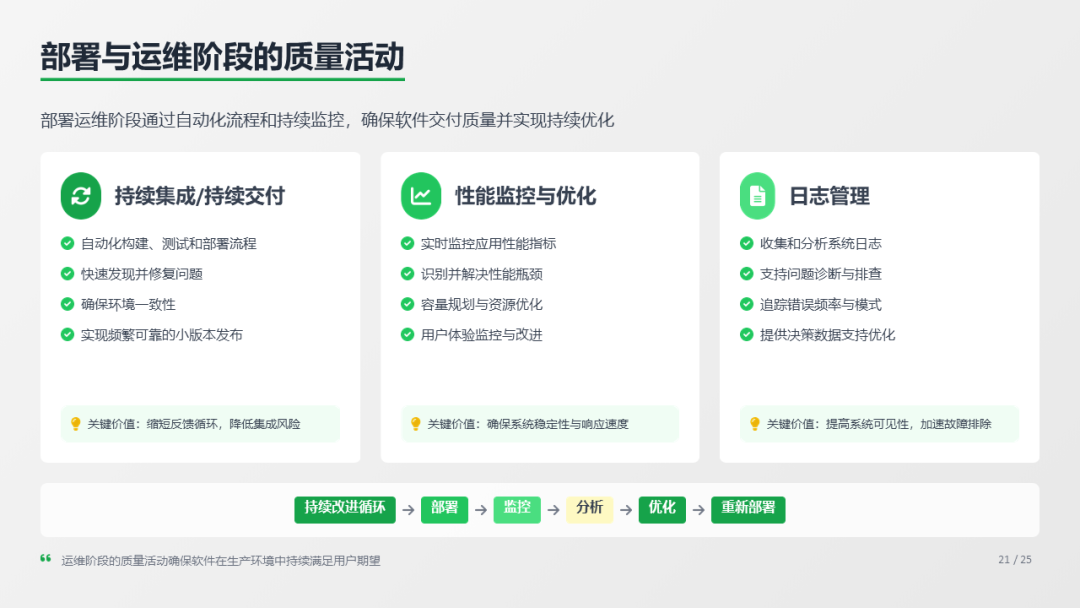Viewport: 1080px width, 608px height.
Task: Click the arrow between 部署 and 监控
Action: [x=480, y=510]
